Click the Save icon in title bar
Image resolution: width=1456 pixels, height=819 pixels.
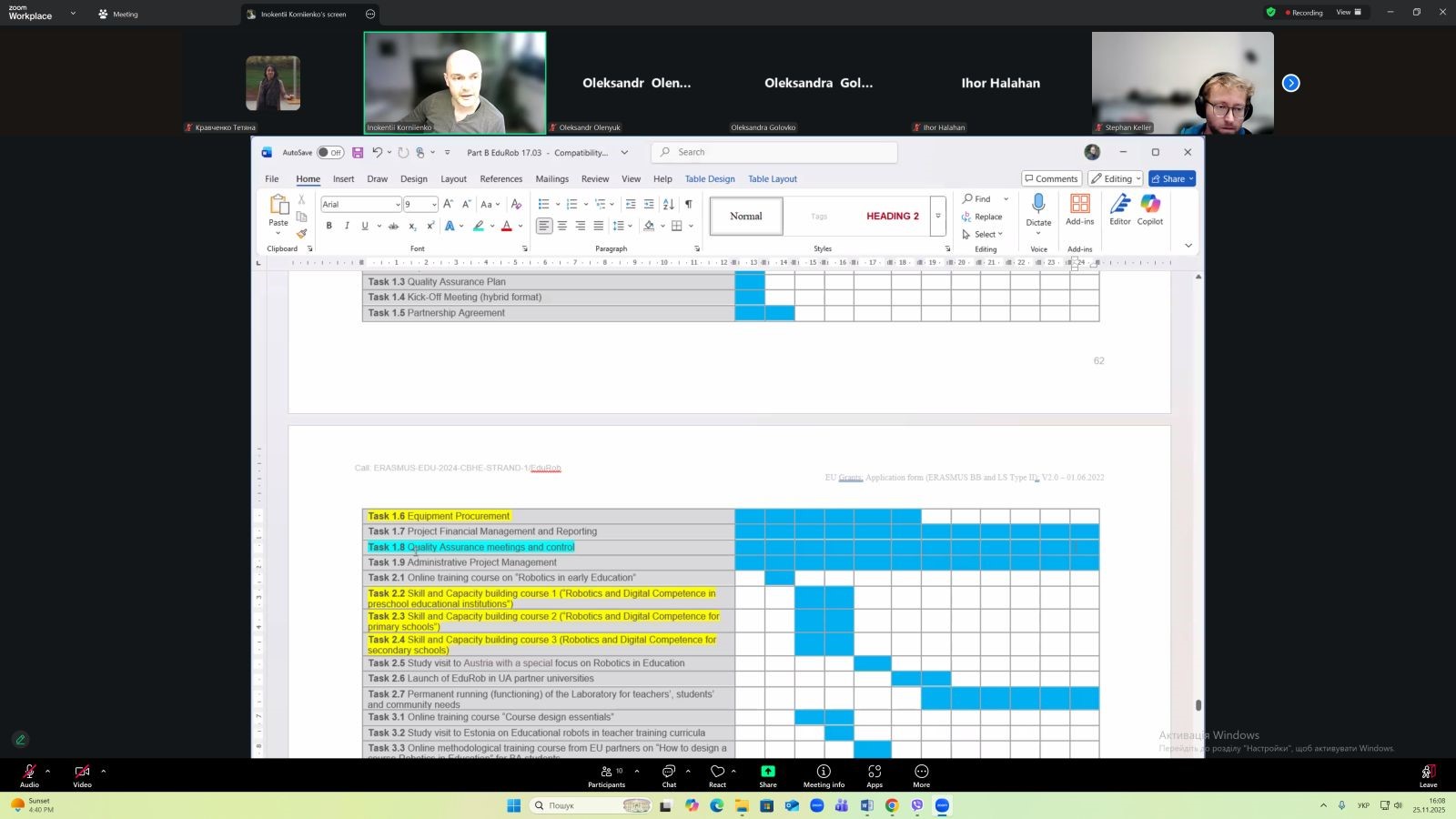point(358,153)
